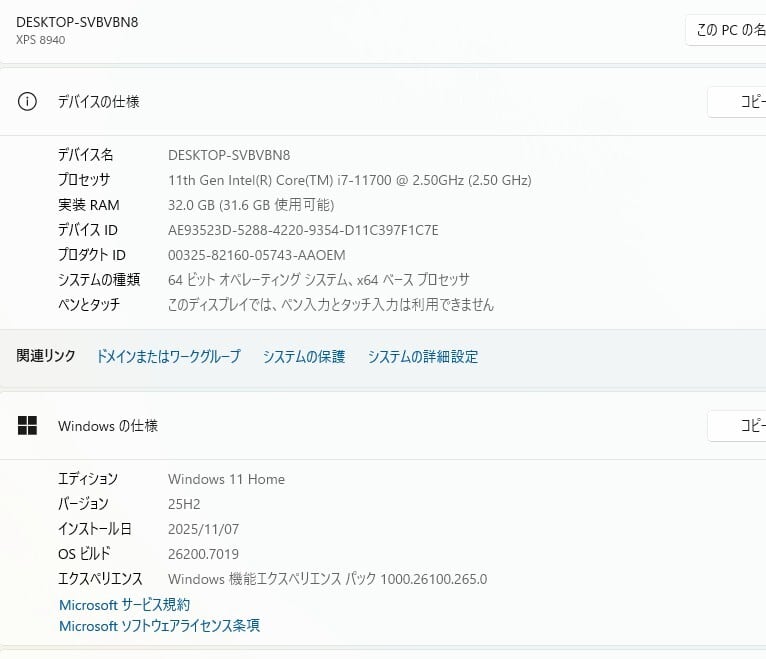The height and width of the screenshot is (659, 766).
Task: Select the ペンとタッチ value text
Action: point(331,305)
